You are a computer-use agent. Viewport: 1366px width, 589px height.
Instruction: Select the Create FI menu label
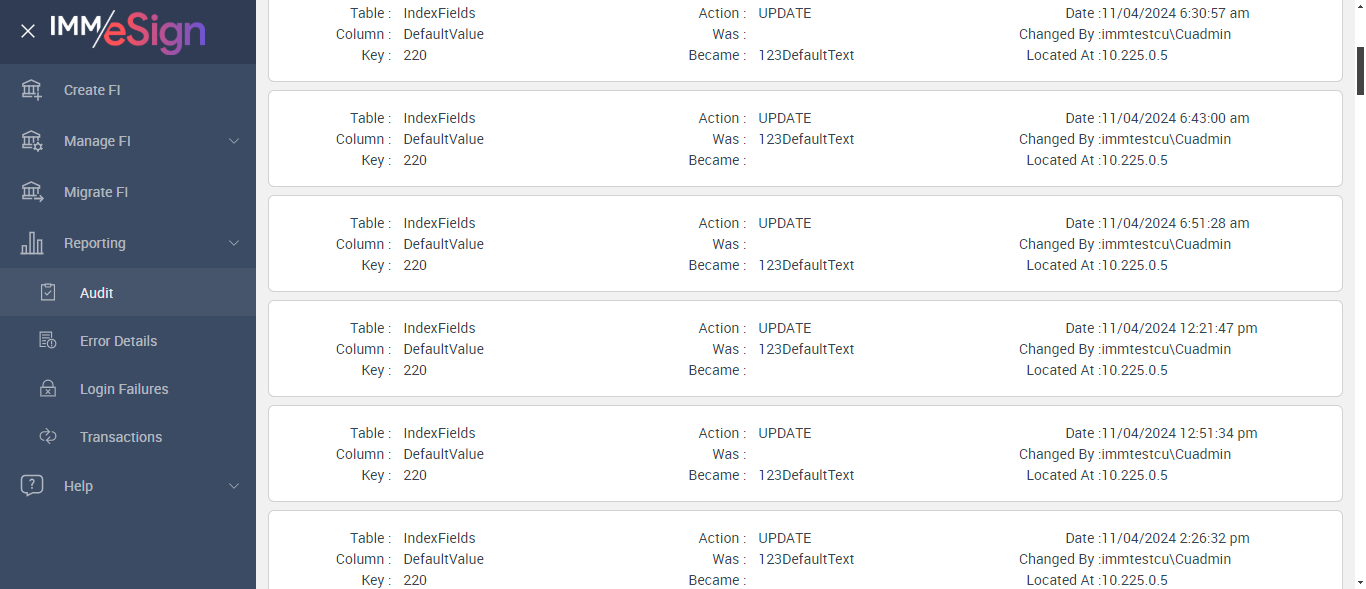(x=92, y=90)
